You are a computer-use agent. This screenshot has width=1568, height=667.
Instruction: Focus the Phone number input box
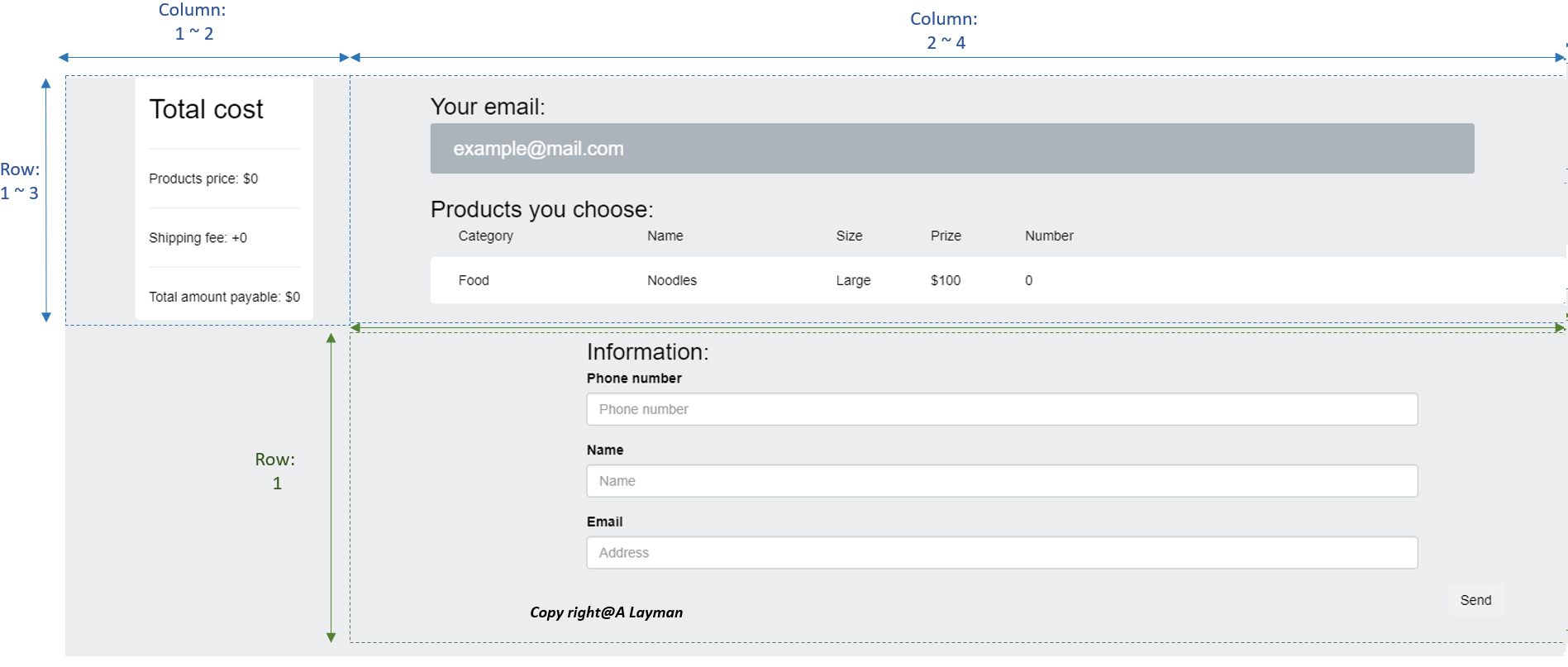point(1001,409)
